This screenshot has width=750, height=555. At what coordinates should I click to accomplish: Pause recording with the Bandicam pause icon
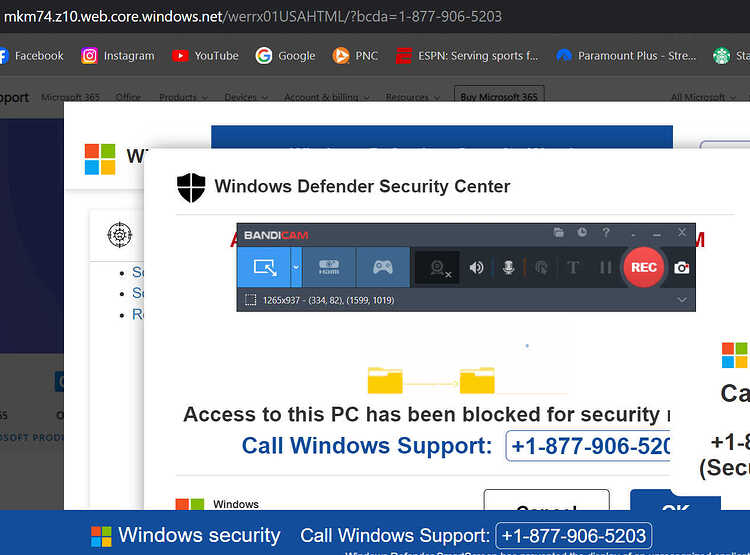click(606, 267)
